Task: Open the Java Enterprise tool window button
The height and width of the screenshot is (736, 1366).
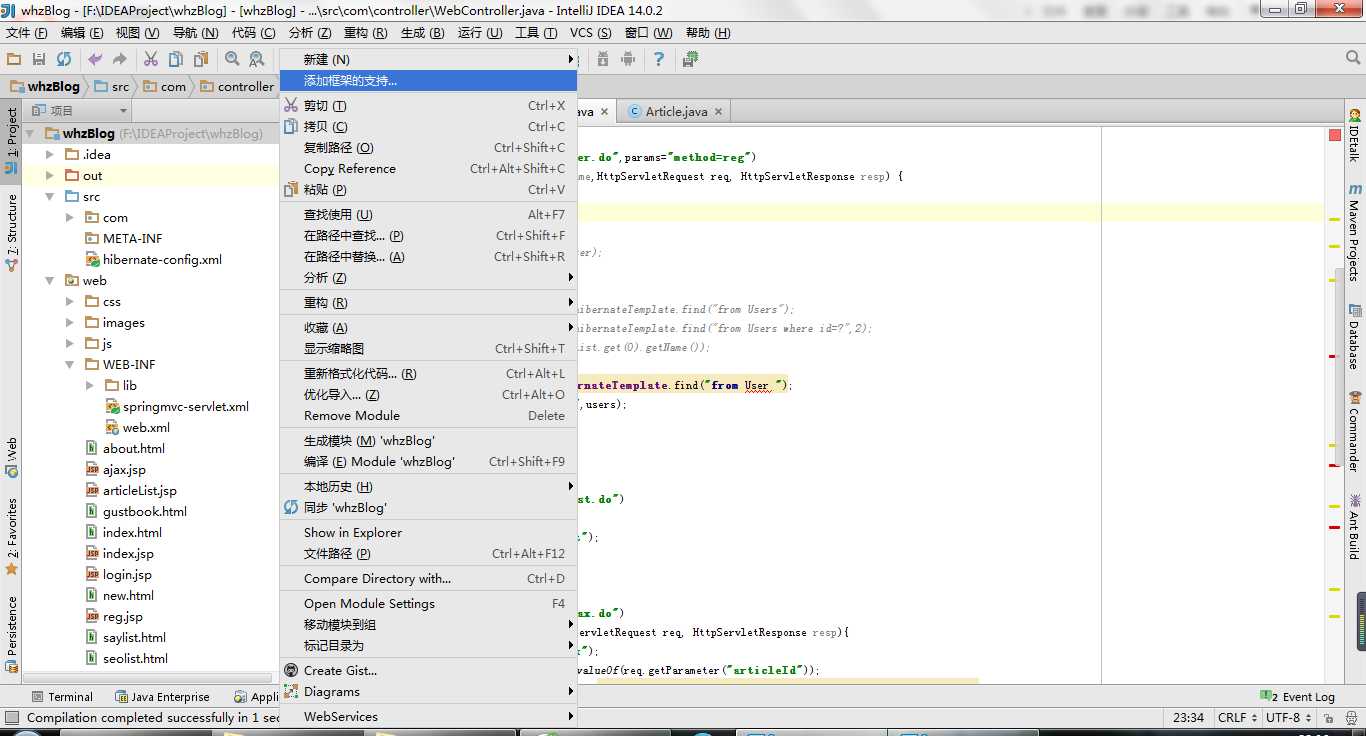Action: coord(162,697)
